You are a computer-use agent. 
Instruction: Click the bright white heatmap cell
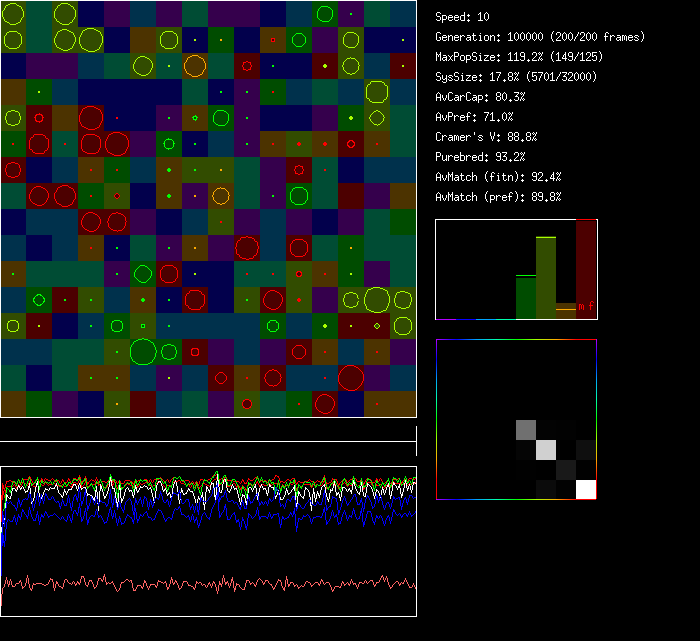585,489
